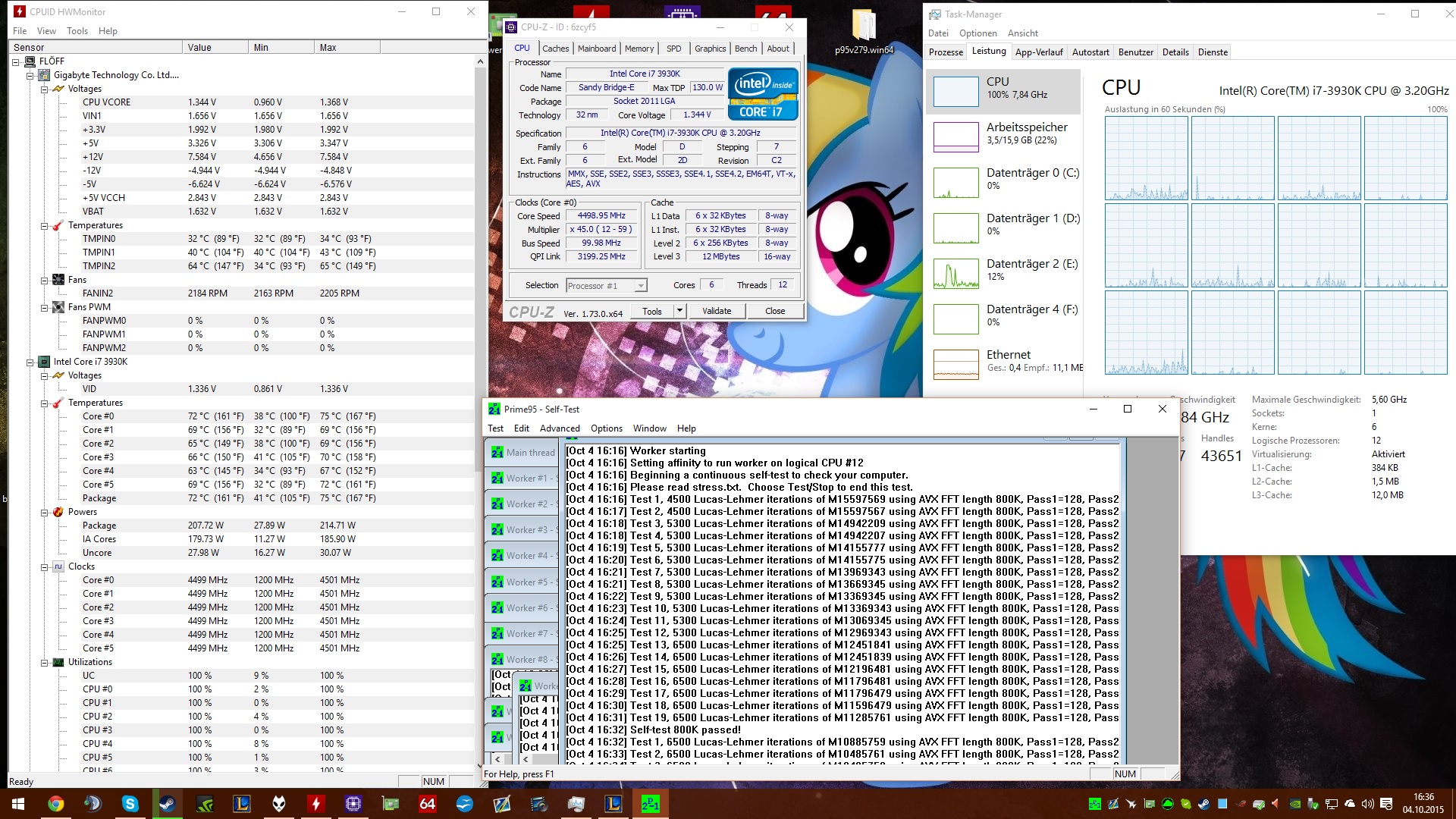Switch to the Memory tab in CPU-Z

coord(639,49)
